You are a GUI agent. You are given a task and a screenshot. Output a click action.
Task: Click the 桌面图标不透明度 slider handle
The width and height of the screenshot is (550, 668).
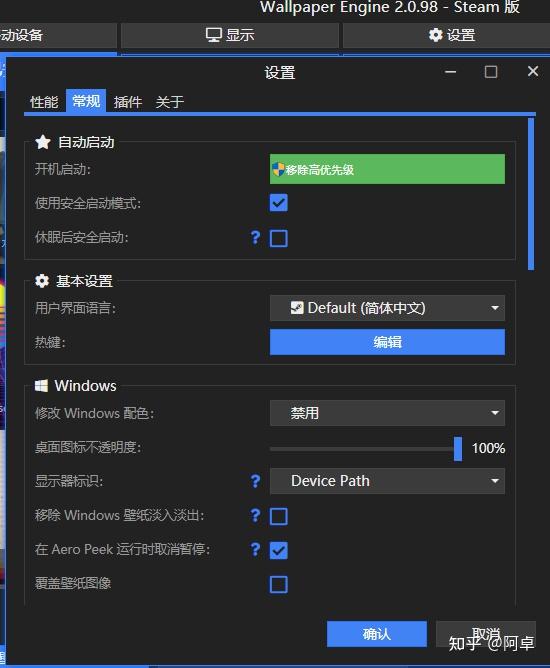coord(458,449)
